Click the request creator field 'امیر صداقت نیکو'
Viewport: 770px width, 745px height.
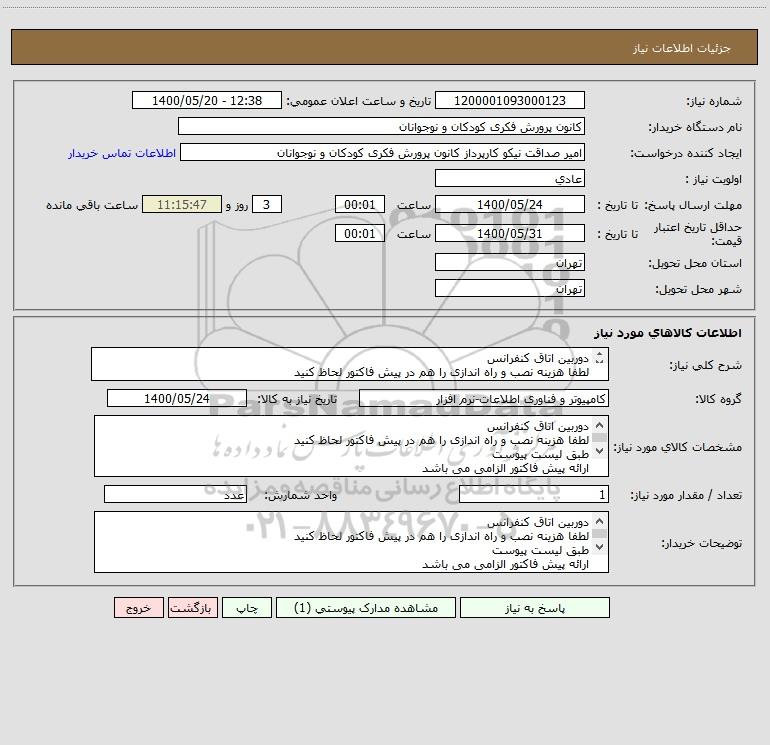pyautogui.click(x=383, y=152)
